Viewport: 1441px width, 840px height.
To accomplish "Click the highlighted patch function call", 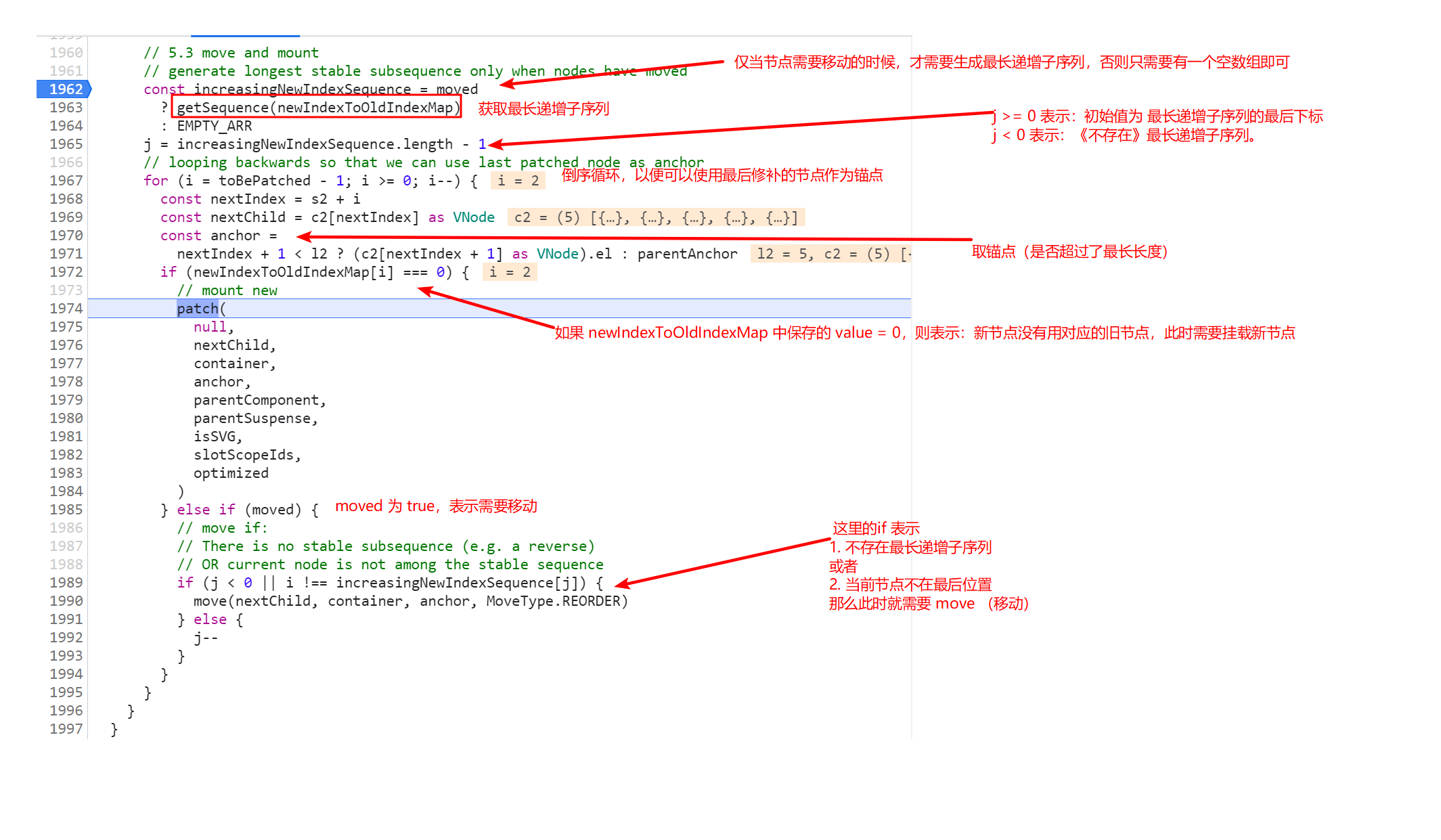I will [198, 309].
